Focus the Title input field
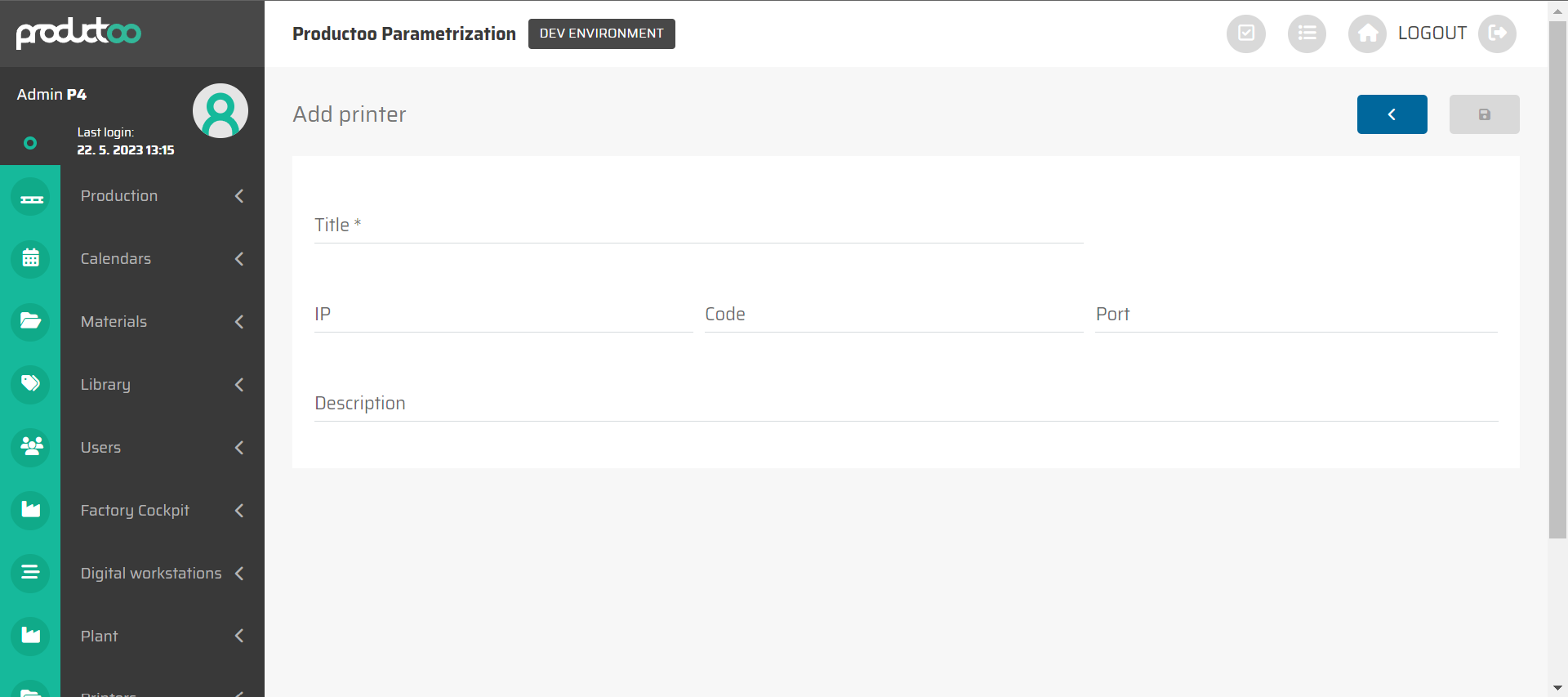Image resolution: width=1568 pixels, height=697 pixels. (x=698, y=226)
